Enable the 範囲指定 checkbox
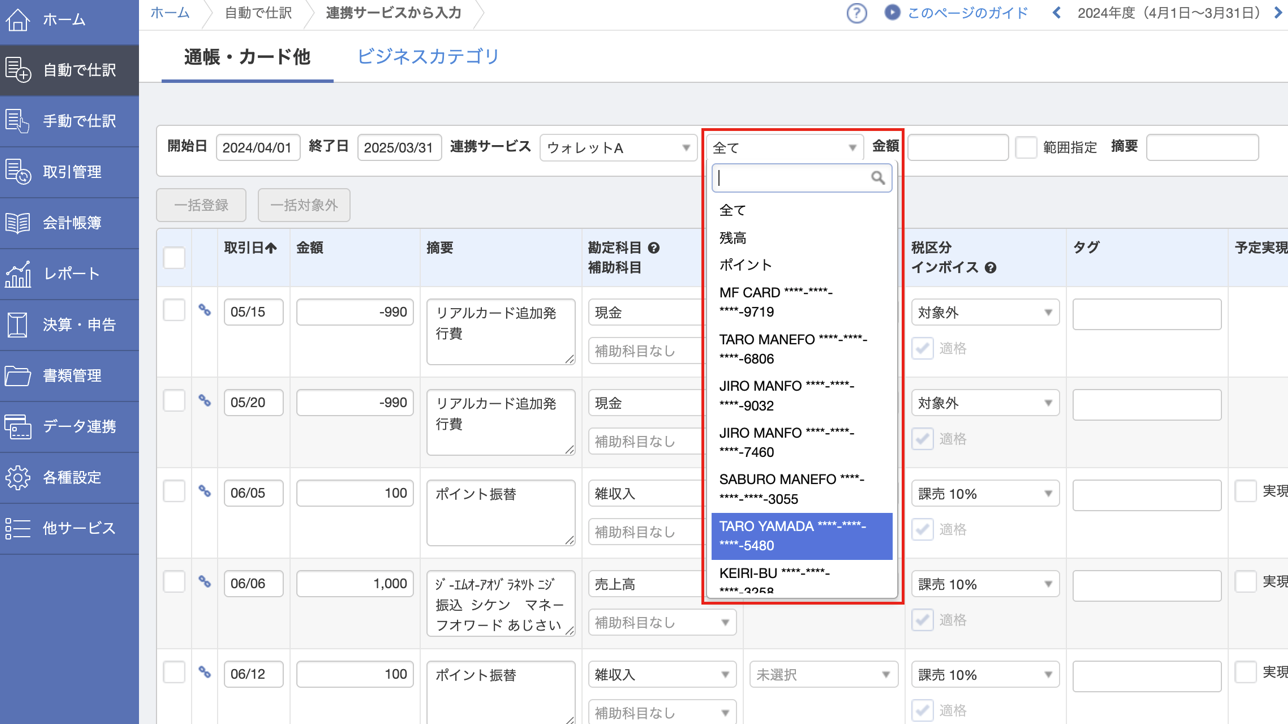This screenshot has height=724, width=1288. point(1025,148)
